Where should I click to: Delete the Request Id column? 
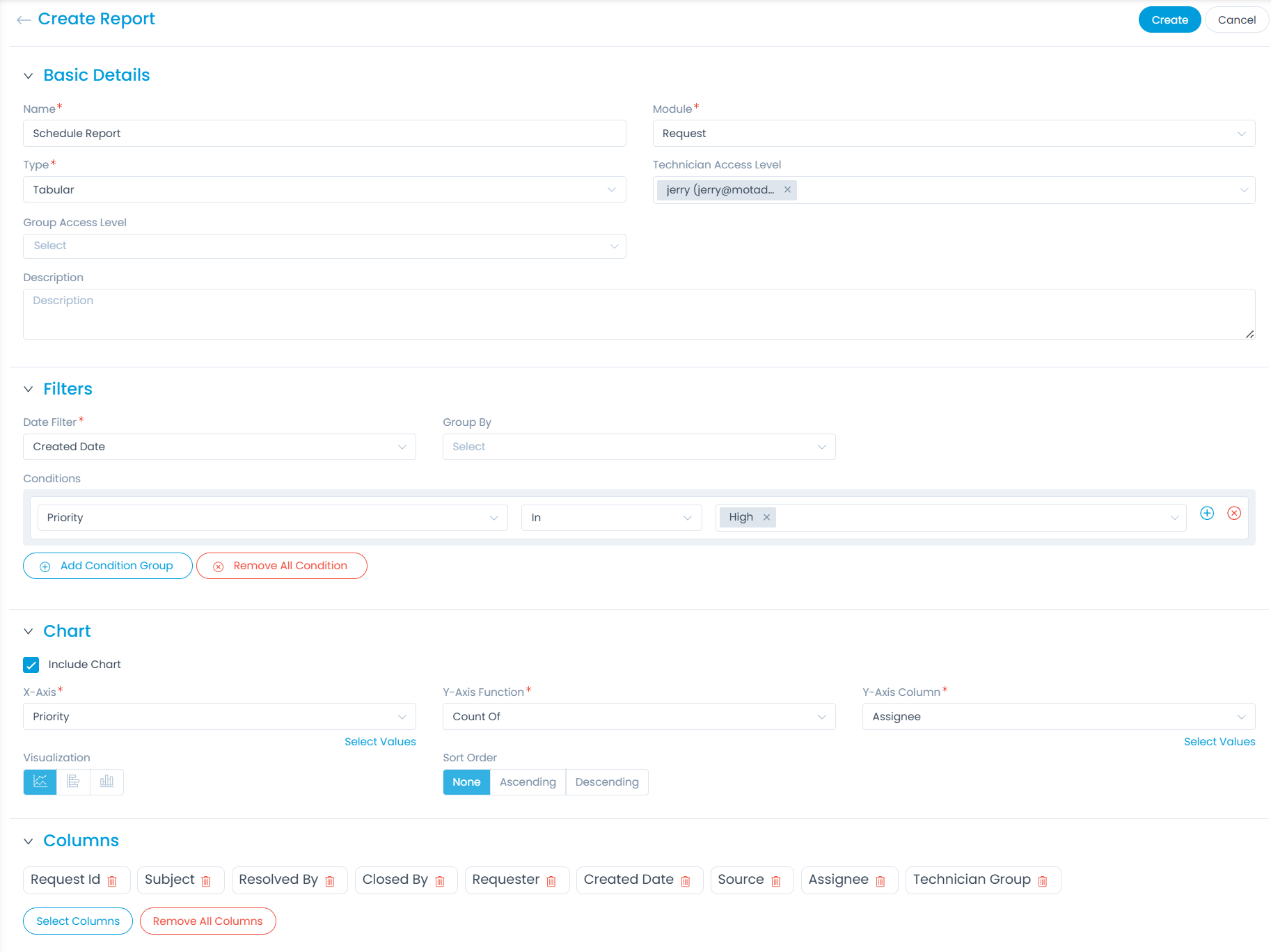click(112, 881)
